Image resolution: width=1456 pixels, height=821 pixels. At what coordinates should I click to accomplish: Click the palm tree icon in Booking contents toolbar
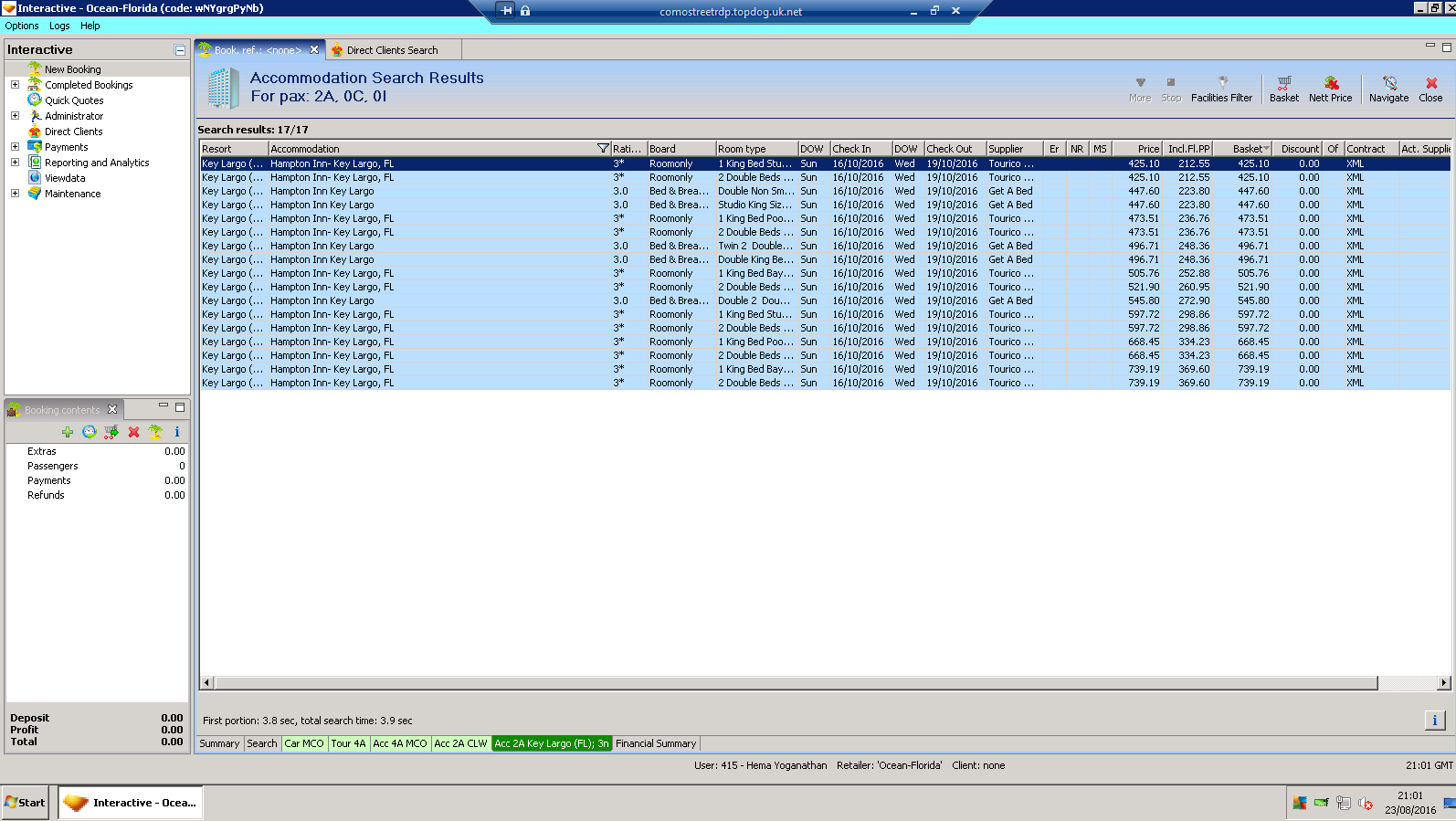pyautogui.click(x=155, y=432)
